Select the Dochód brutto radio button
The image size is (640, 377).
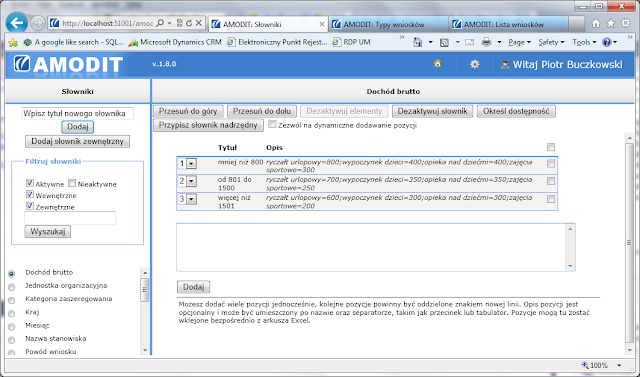tap(11, 274)
